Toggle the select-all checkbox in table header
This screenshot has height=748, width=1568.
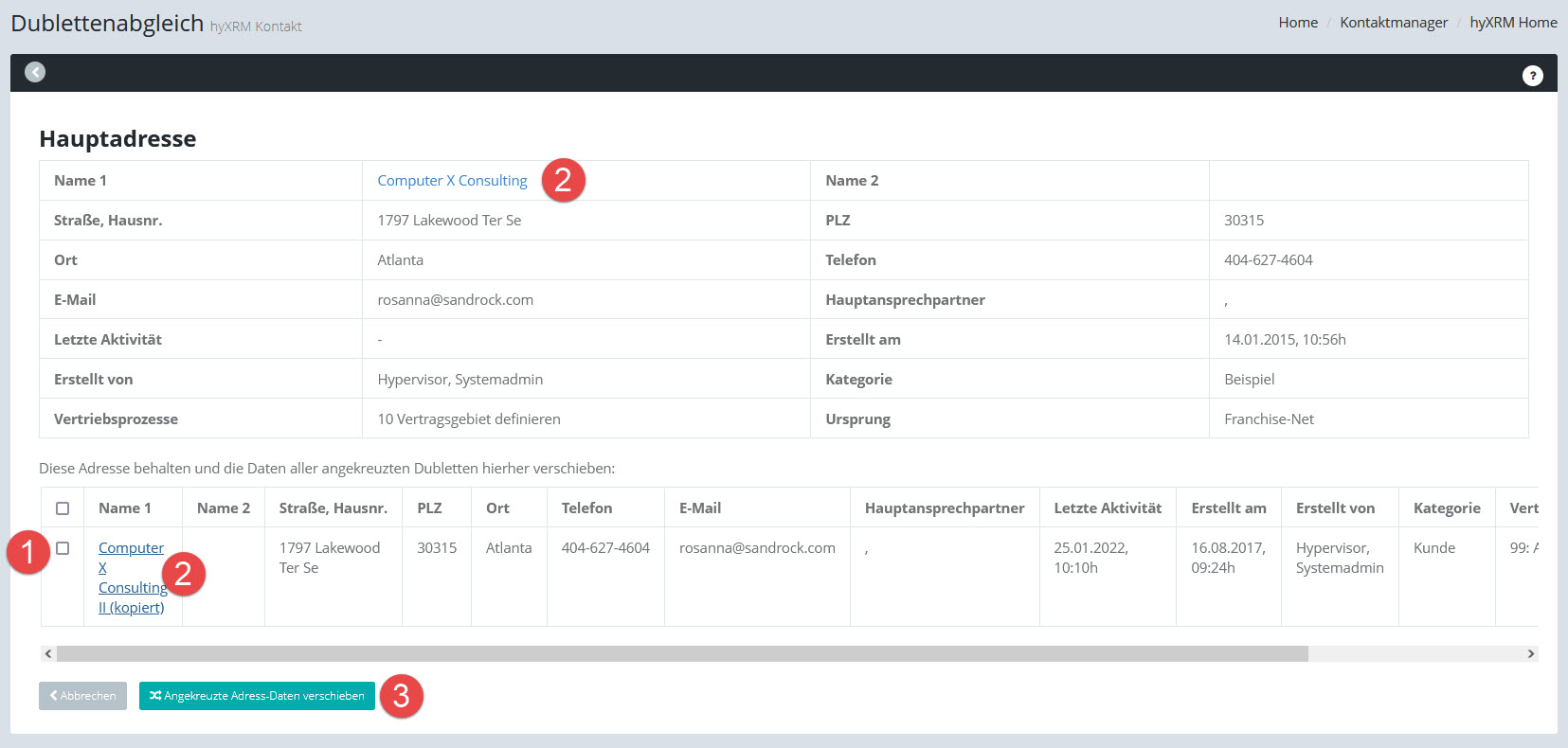click(x=63, y=508)
